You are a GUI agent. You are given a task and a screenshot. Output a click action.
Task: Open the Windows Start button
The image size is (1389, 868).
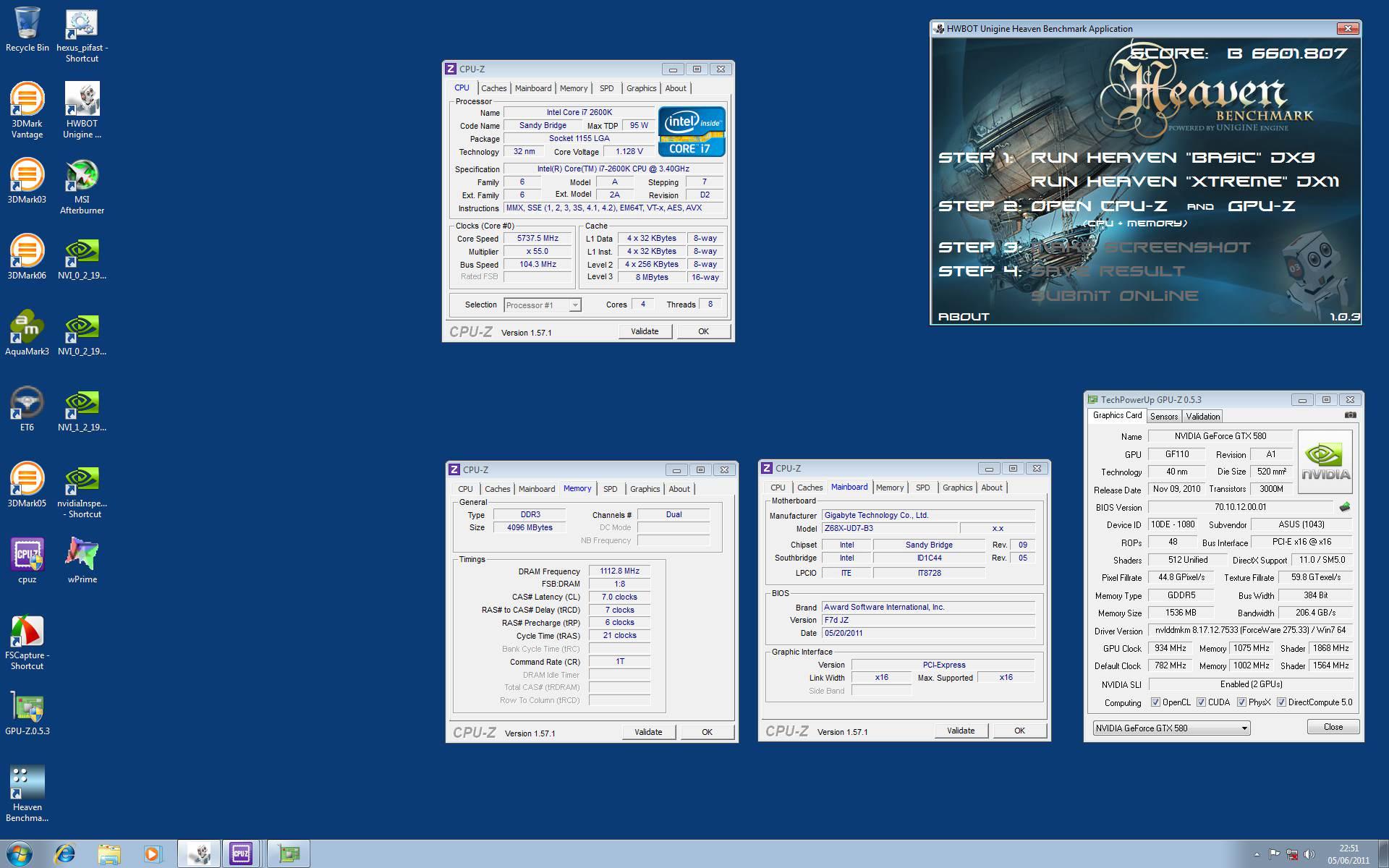20,854
